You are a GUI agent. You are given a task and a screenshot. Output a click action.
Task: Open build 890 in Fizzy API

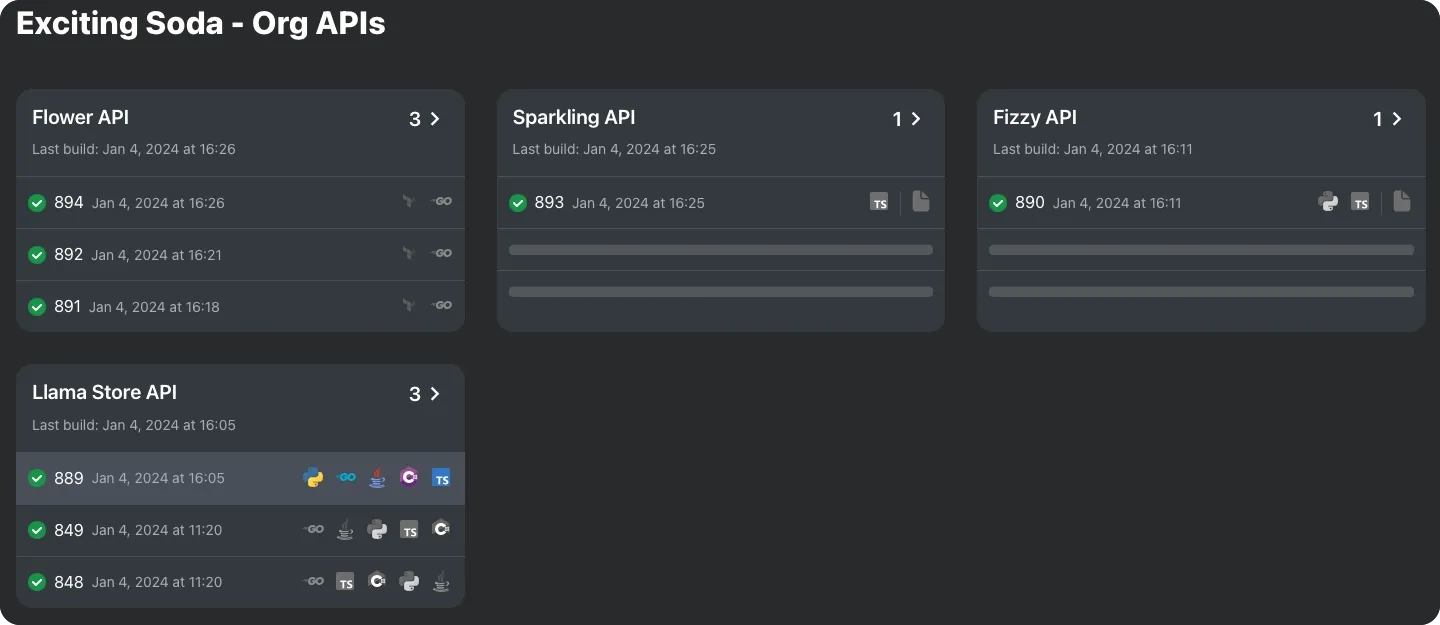click(x=1030, y=202)
